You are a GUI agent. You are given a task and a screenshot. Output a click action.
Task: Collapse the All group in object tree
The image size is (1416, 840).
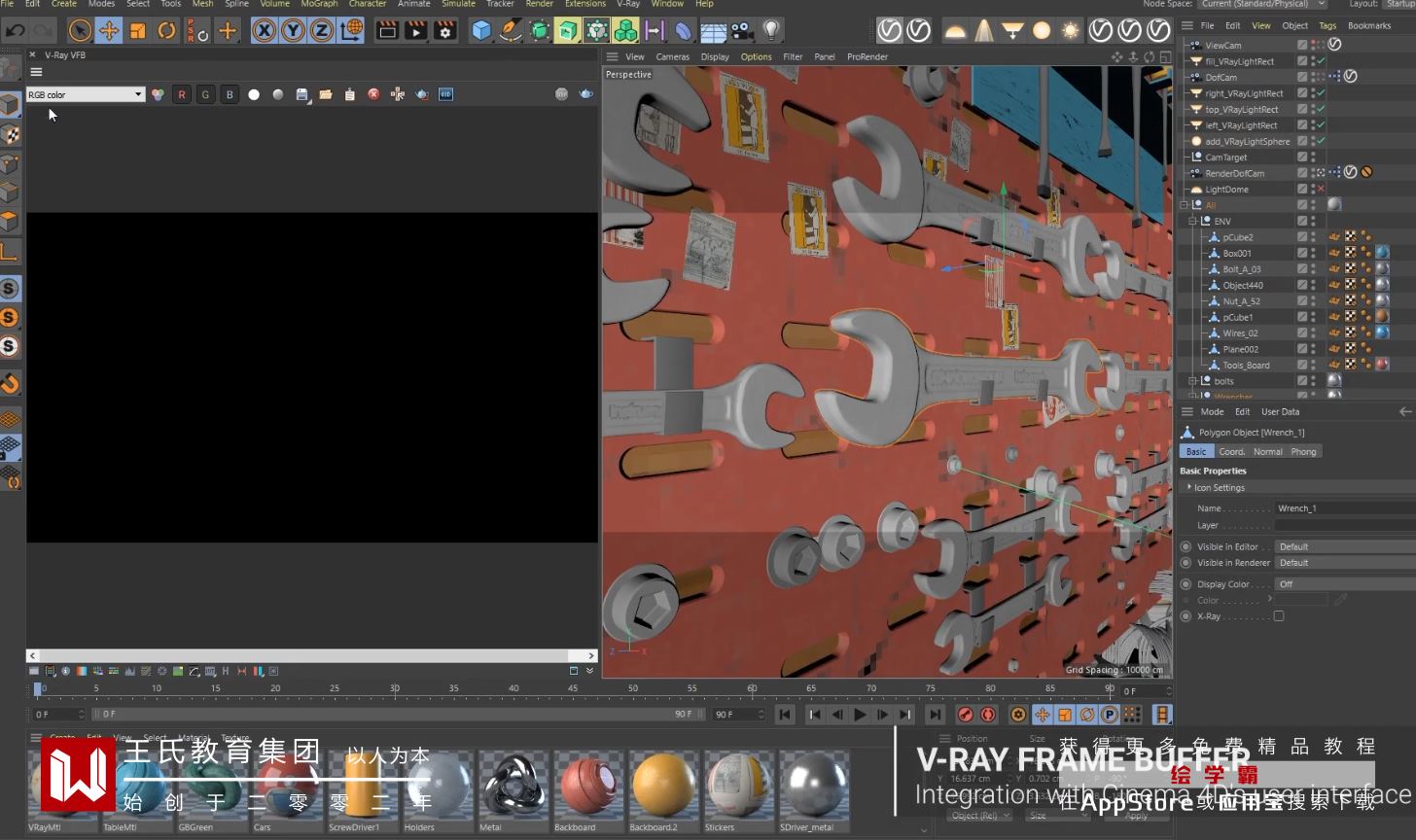click(1185, 205)
